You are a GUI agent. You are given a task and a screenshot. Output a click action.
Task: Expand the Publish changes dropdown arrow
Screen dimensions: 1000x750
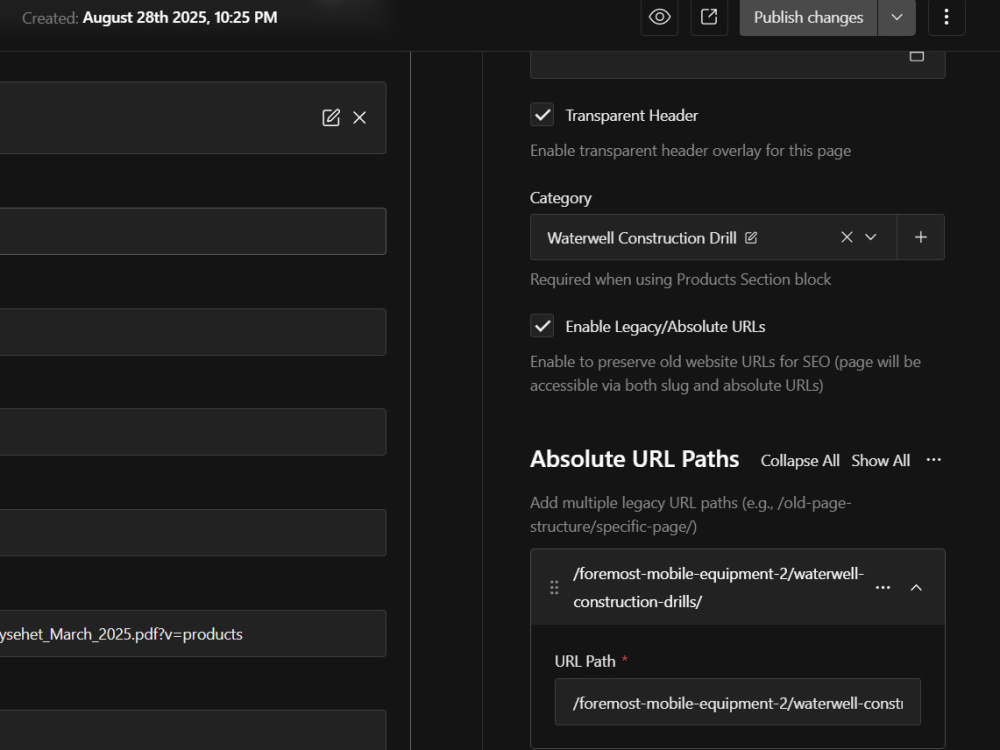click(897, 17)
